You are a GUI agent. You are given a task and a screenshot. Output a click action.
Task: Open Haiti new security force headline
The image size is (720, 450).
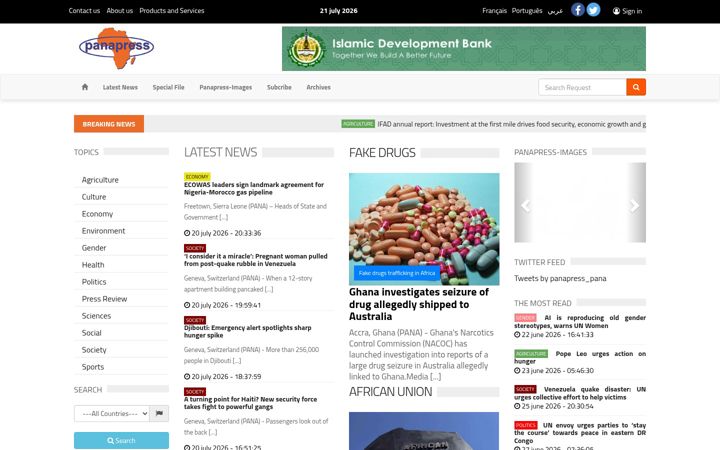click(x=251, y=403)
